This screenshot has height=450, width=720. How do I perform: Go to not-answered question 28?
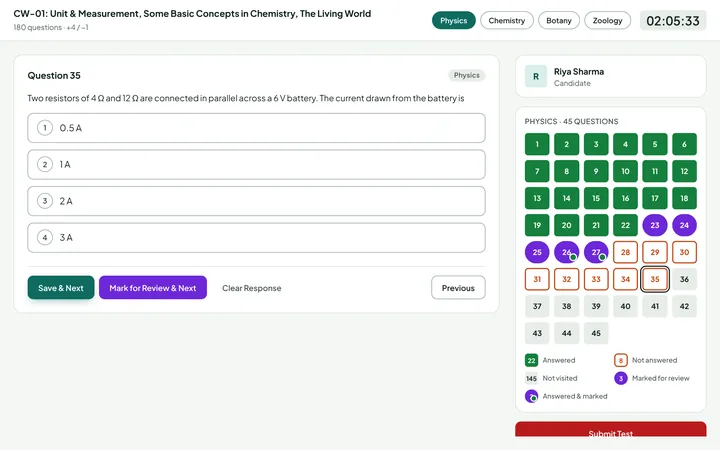click(625, 252)
